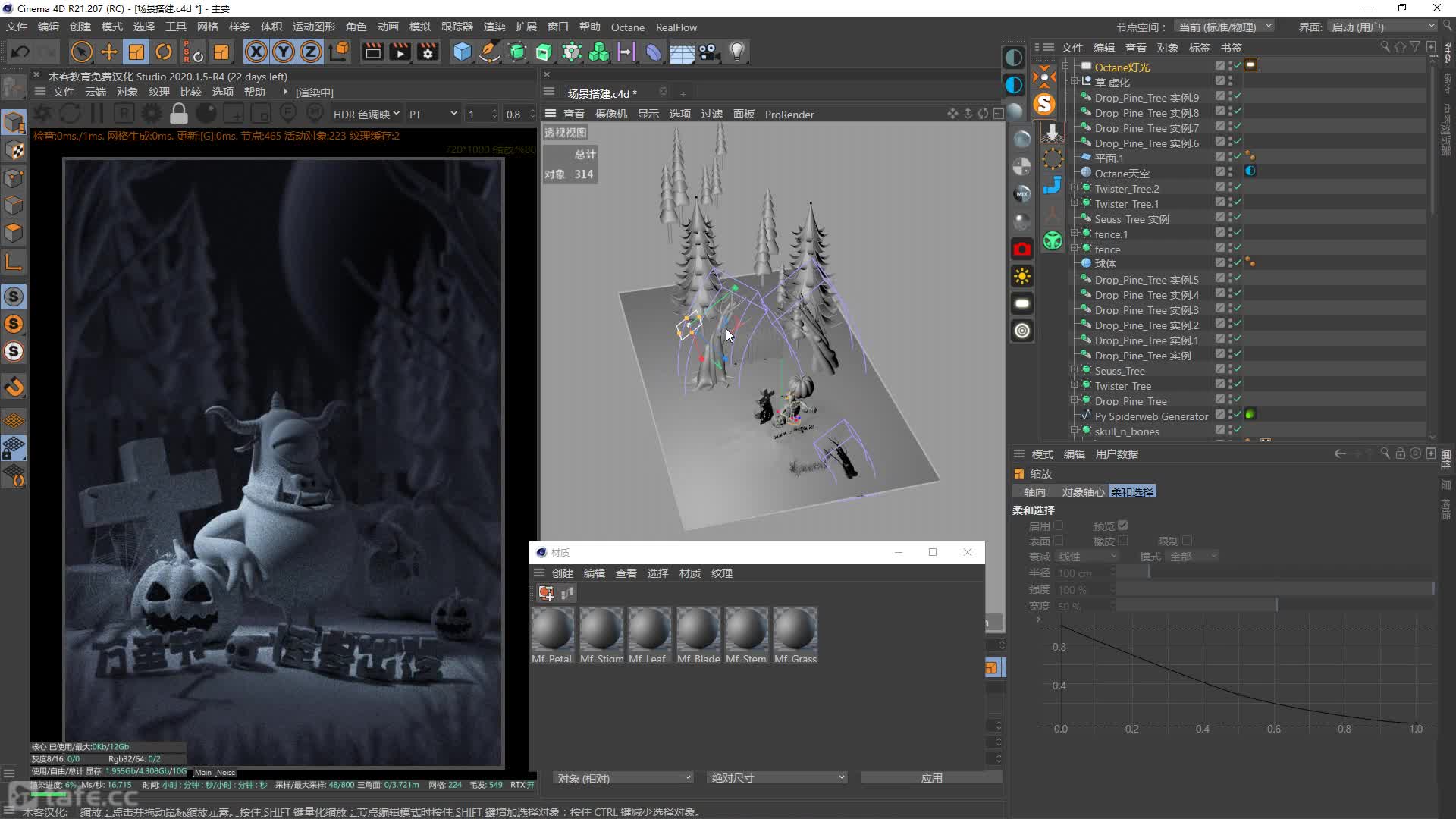
Task: Open the Spline Pen tool
Action: click(490, 52)
